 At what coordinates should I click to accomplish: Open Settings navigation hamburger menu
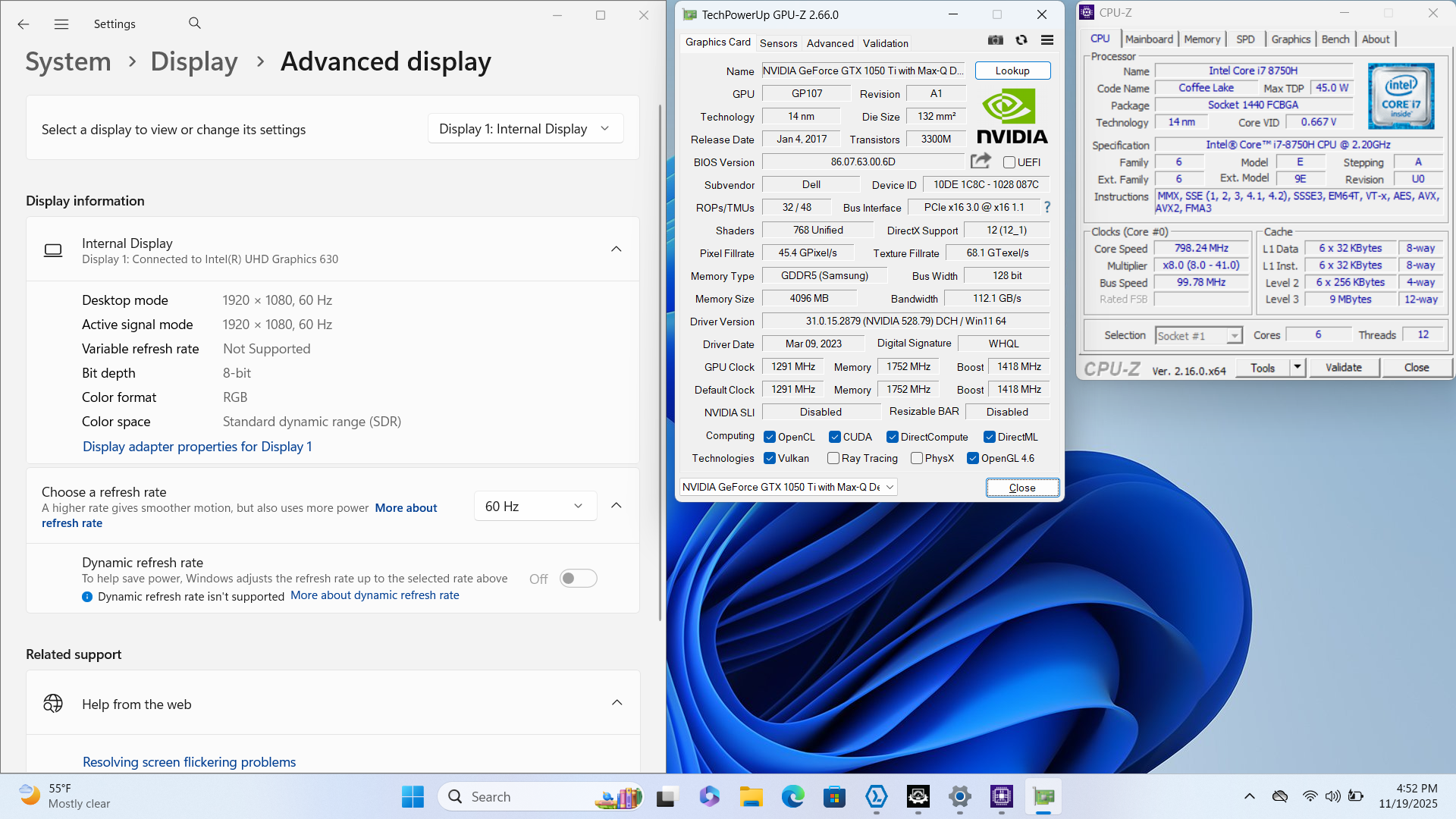coord(61,24)
